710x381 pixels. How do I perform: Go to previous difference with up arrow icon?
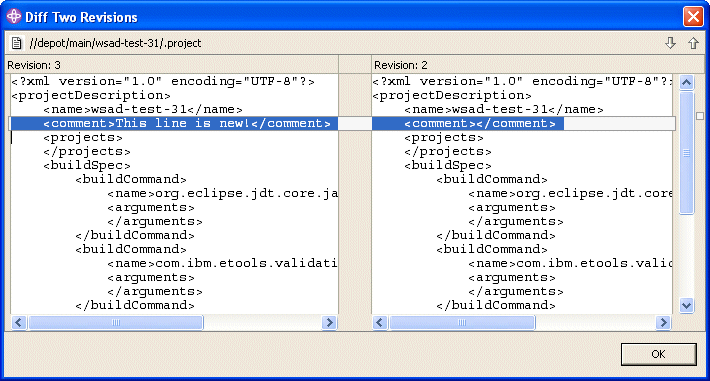pyautogui.click(x=693, y=43)
